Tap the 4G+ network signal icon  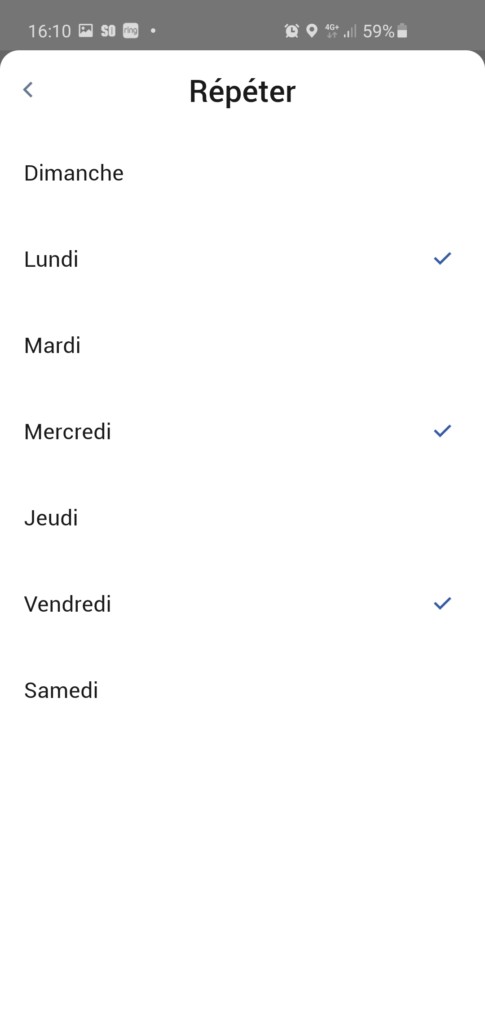pos(332,31)
